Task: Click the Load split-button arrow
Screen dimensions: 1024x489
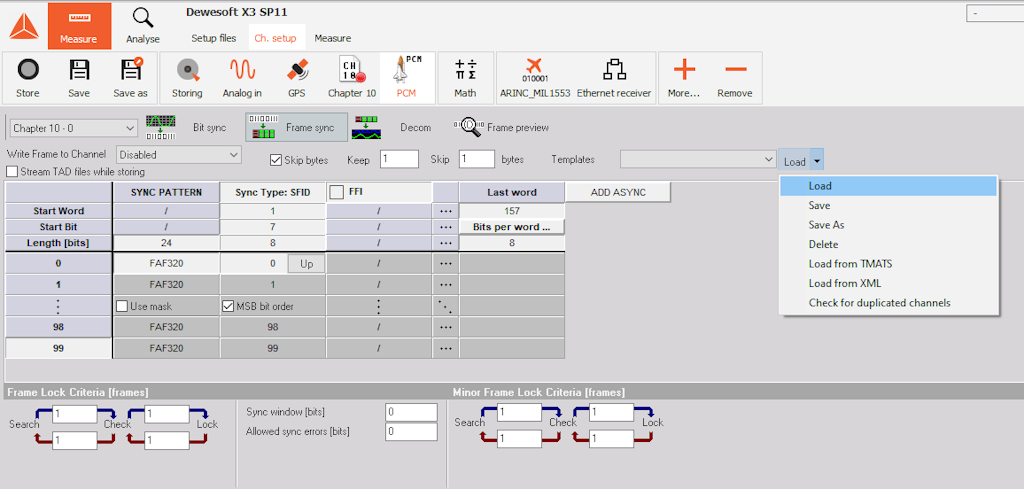Action: (818, 161)
